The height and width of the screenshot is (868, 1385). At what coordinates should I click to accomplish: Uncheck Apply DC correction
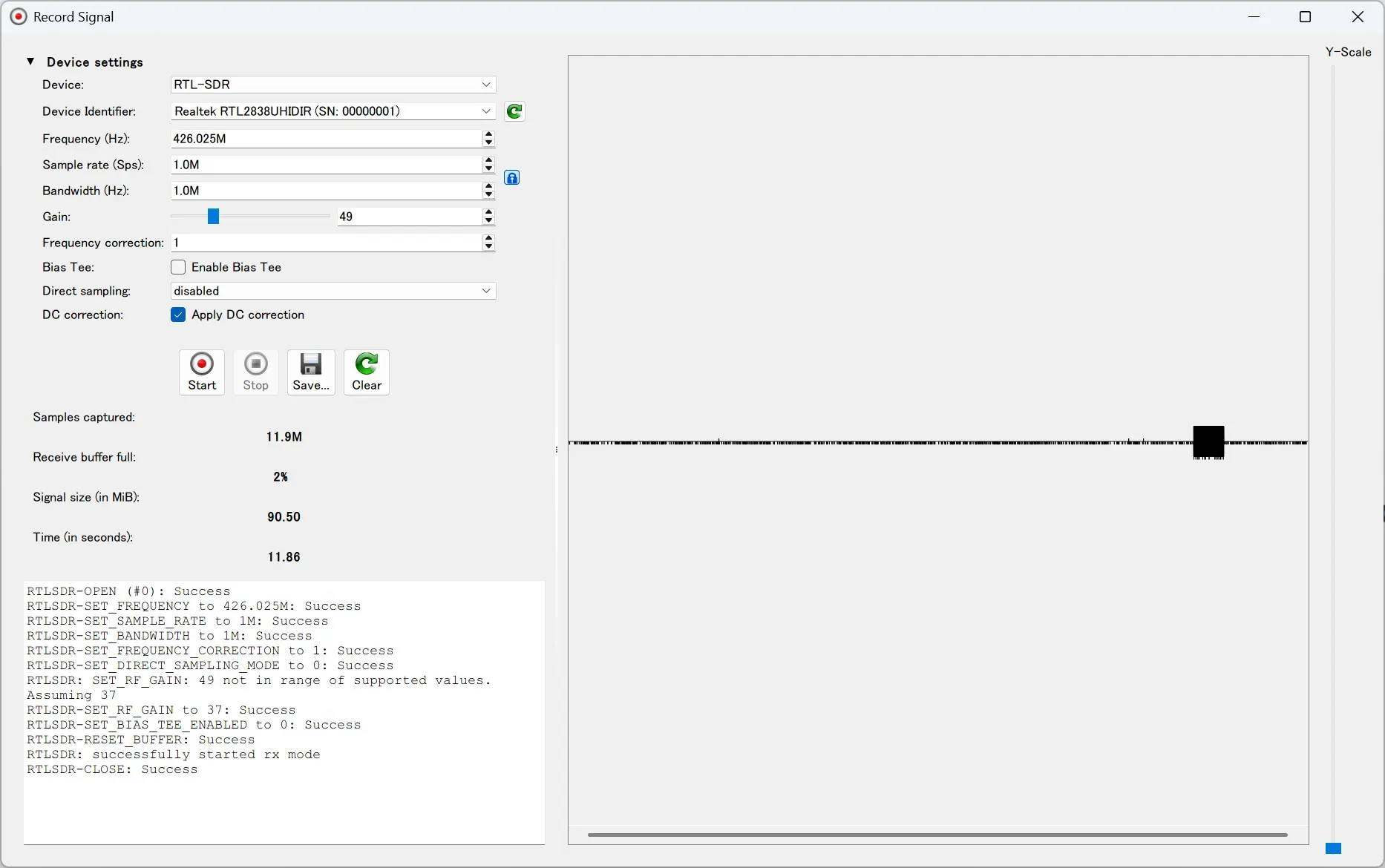pyautogui.click(x=178, y=315)
